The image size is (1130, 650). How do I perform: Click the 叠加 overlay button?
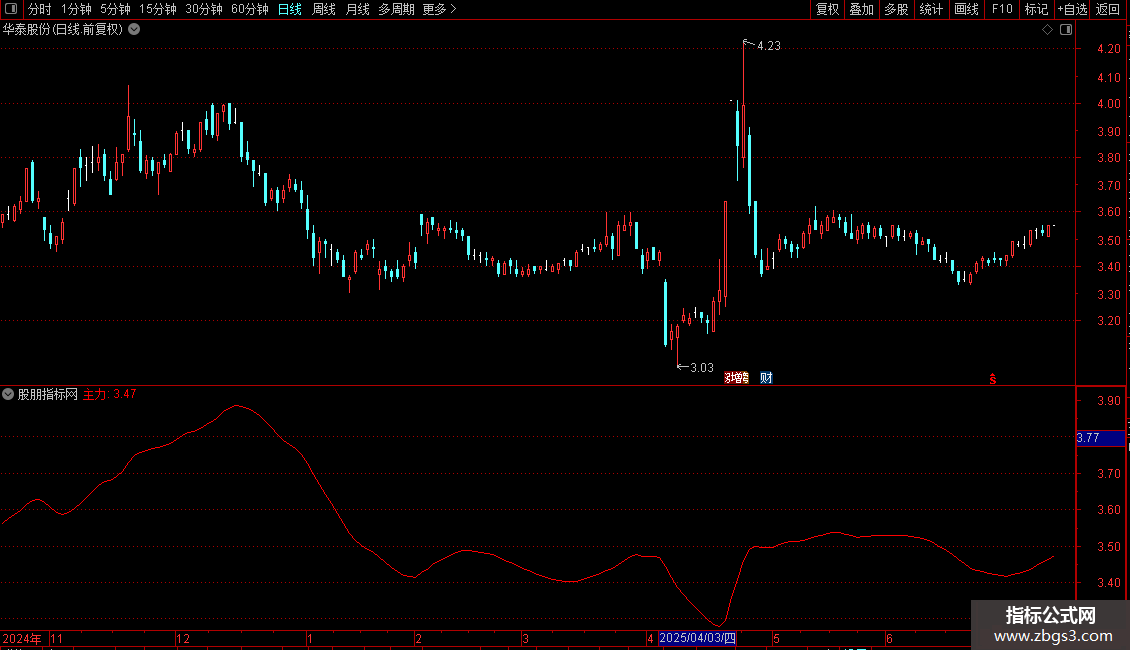pyautogui.click(x=861, y=9)
